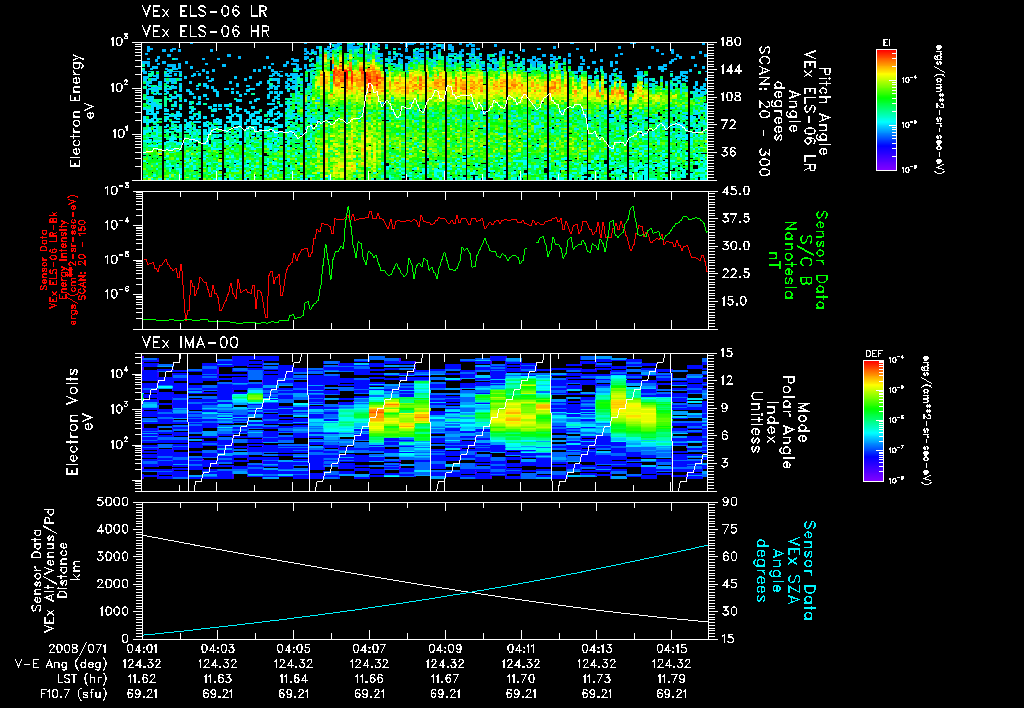Select the 'VEx IMA-00' panel title
Screen dimensions: 1024x708
[190, 342]
